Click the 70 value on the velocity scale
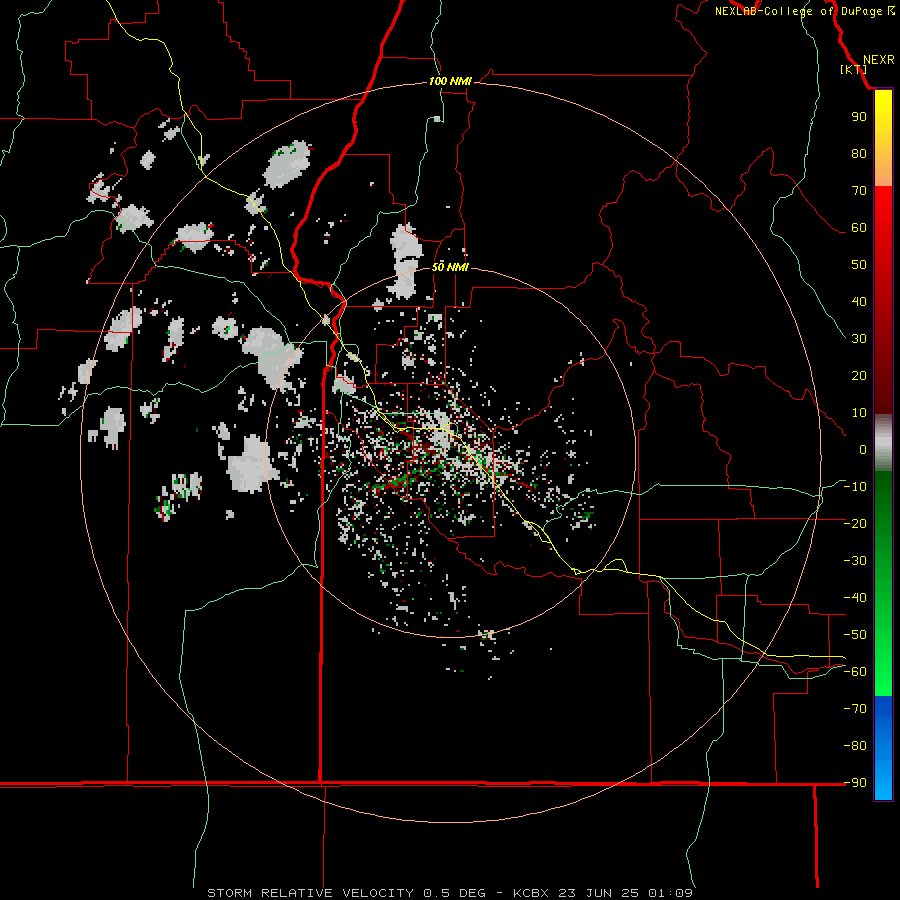The image size is (900, 900). click(x=859, y=191)
